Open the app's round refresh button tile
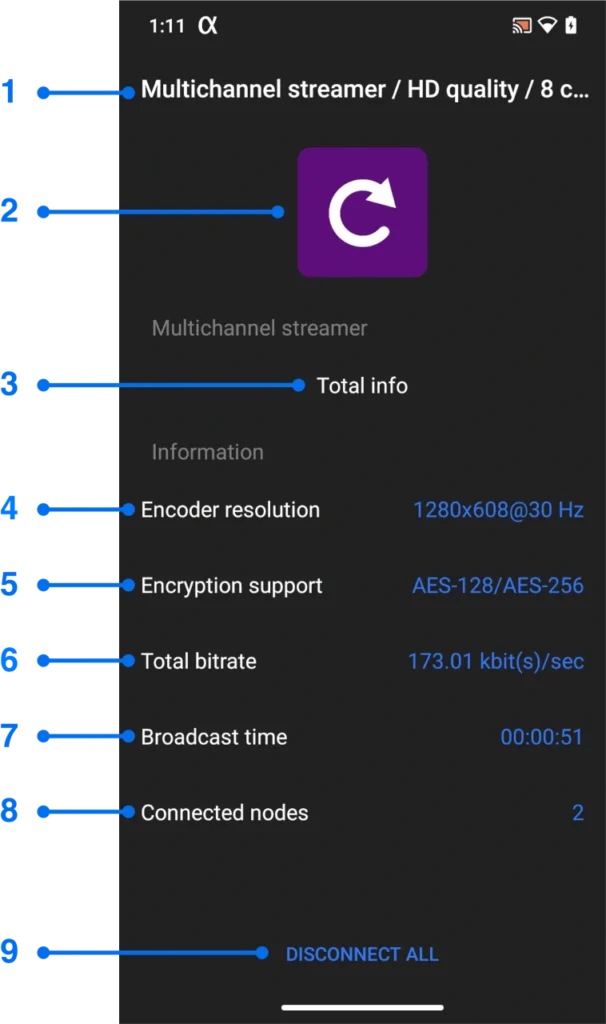This screenshot has width=606, height=1024. coord(362,211)
